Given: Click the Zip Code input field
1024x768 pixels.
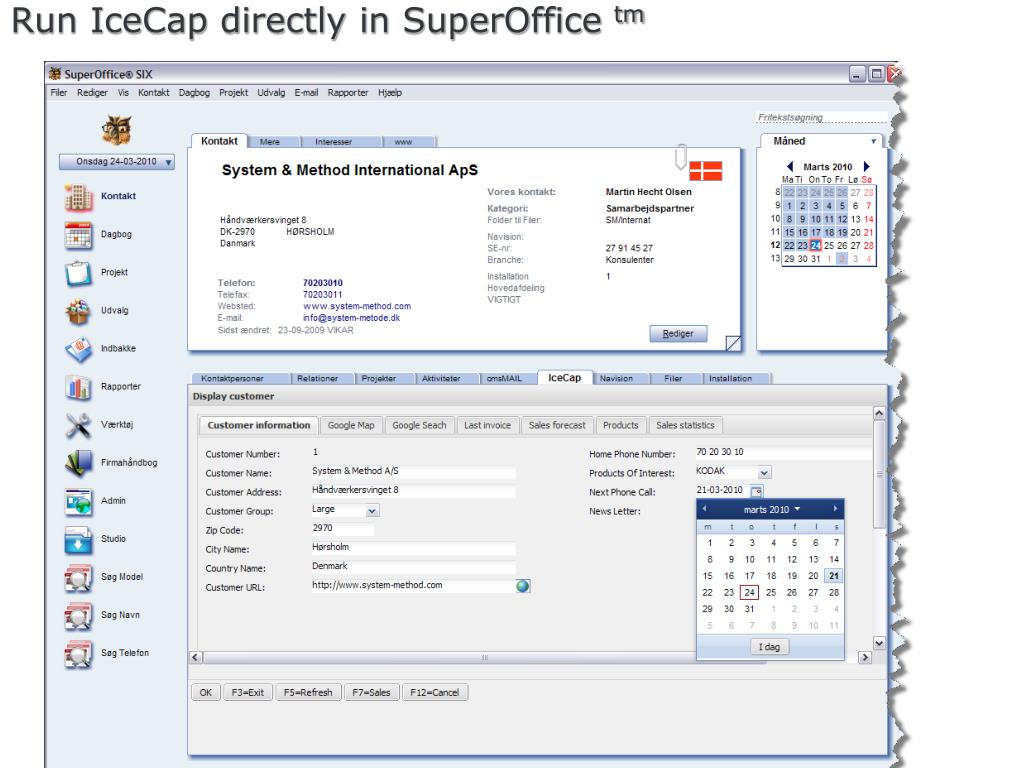Looking at the screenshot, I should click(342, 528).
